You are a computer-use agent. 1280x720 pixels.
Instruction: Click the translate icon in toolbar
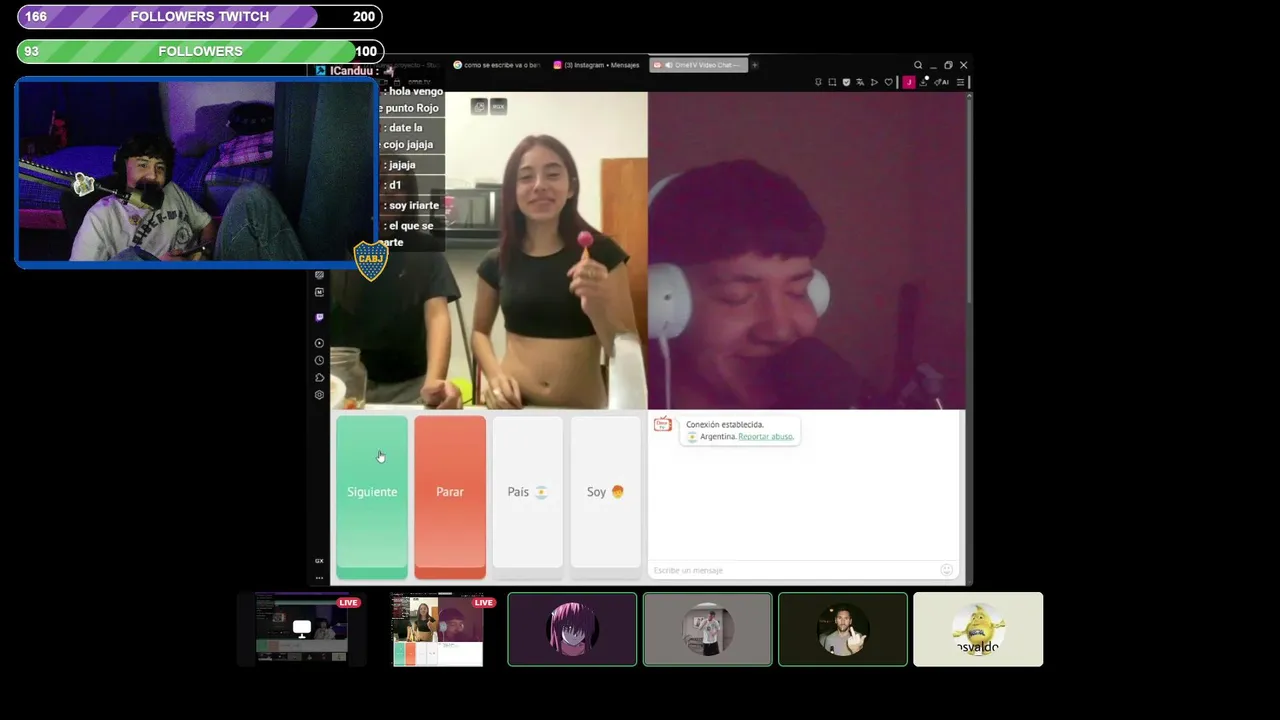point(860,82)
